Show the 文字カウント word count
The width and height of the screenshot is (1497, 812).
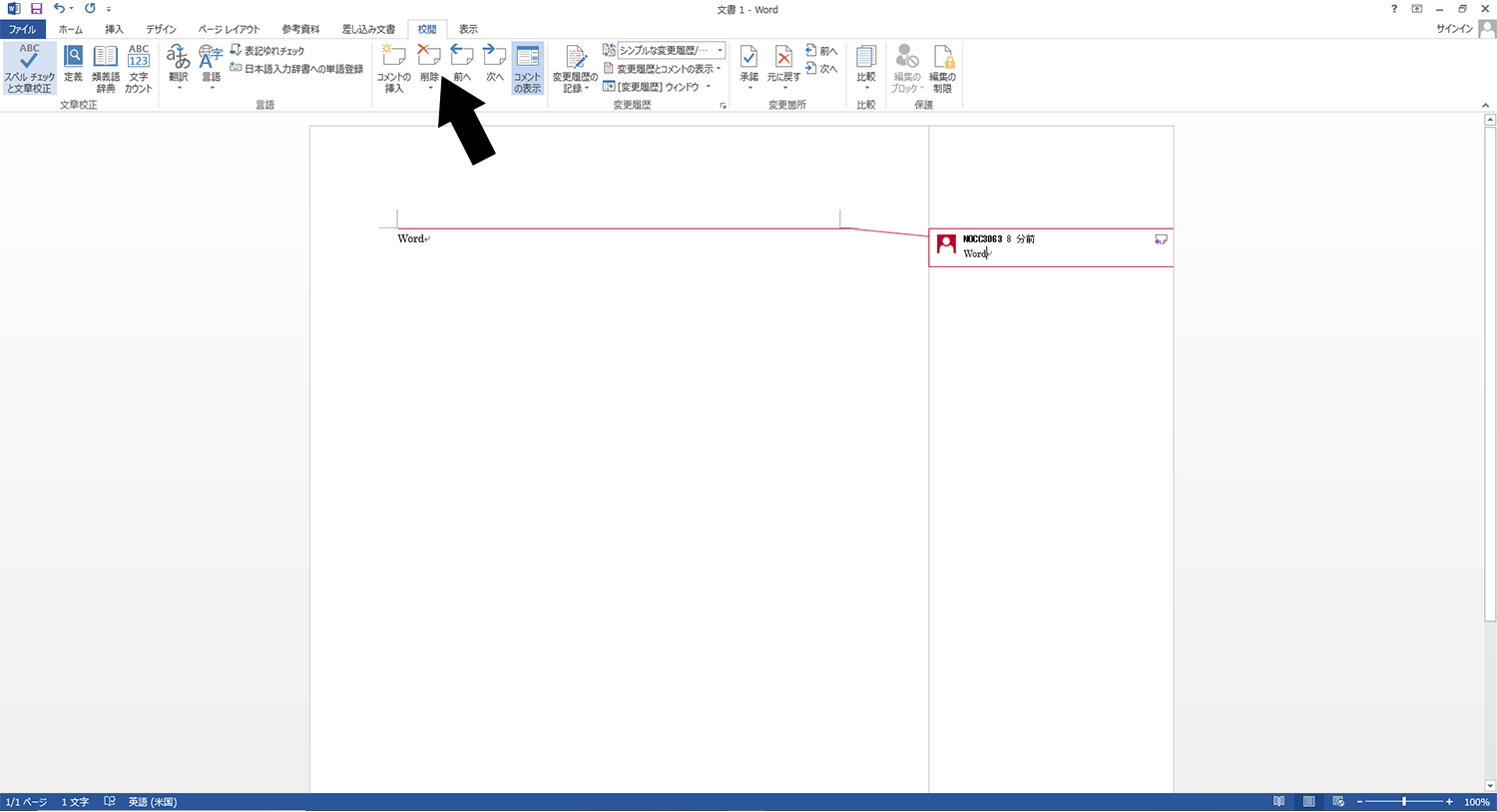[x=139, y=69]
